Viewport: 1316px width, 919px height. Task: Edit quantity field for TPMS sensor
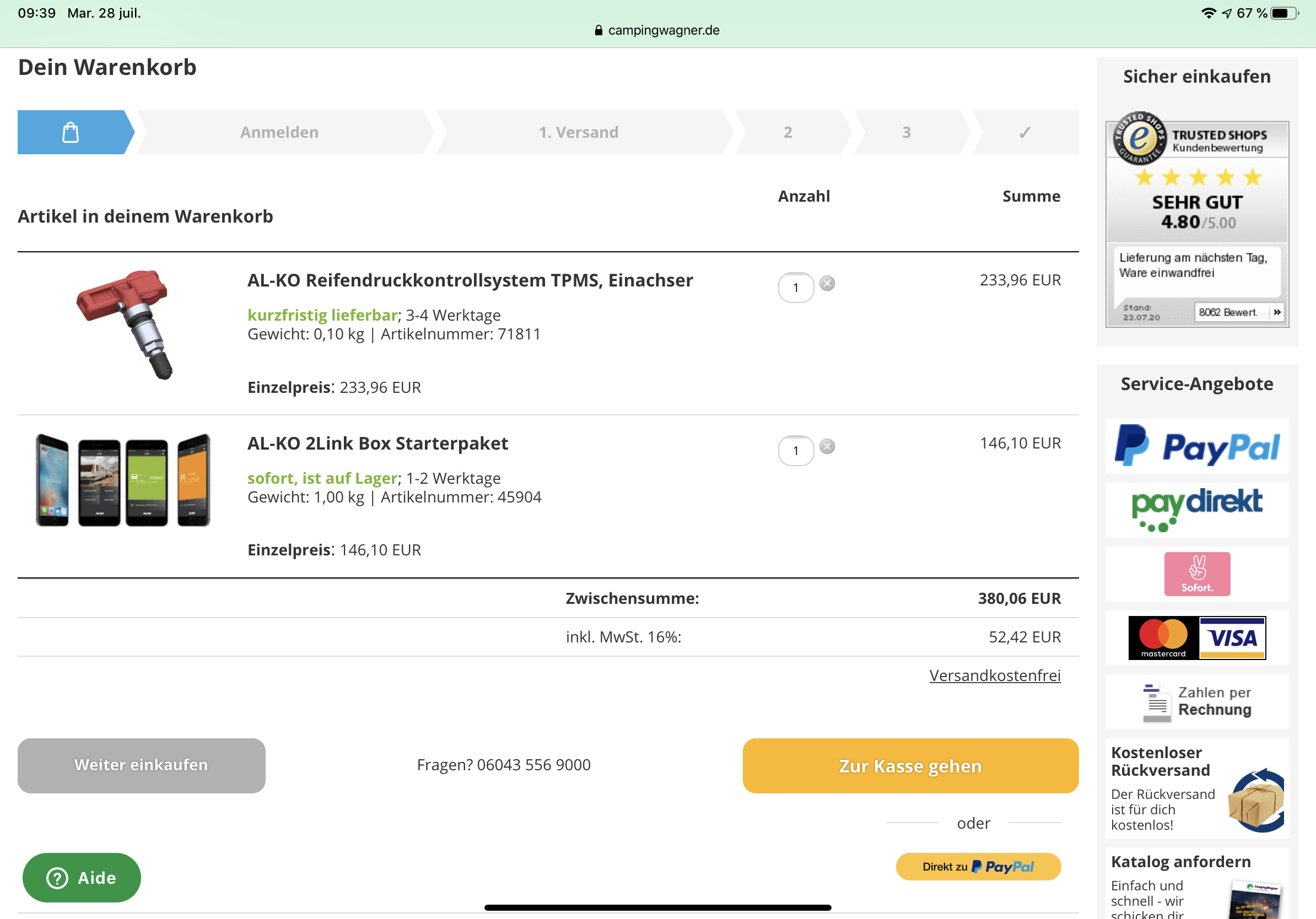(796, 288)
